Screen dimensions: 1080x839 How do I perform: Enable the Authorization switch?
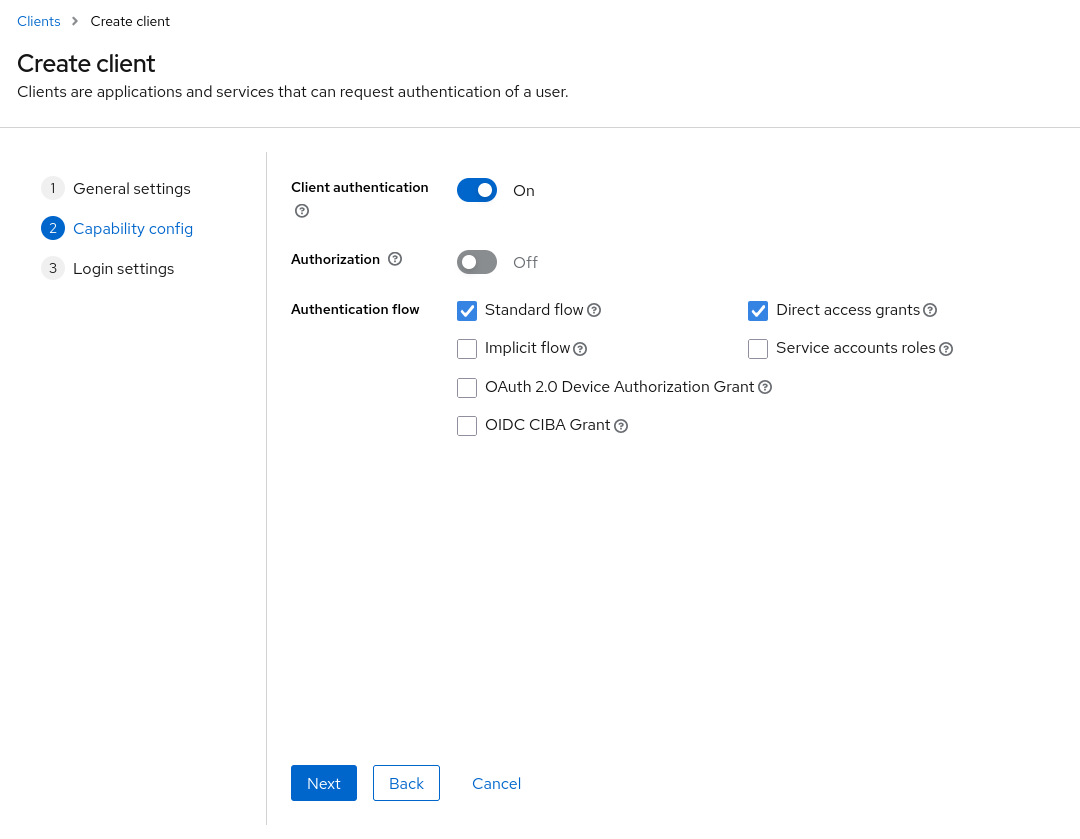point(477,262)
